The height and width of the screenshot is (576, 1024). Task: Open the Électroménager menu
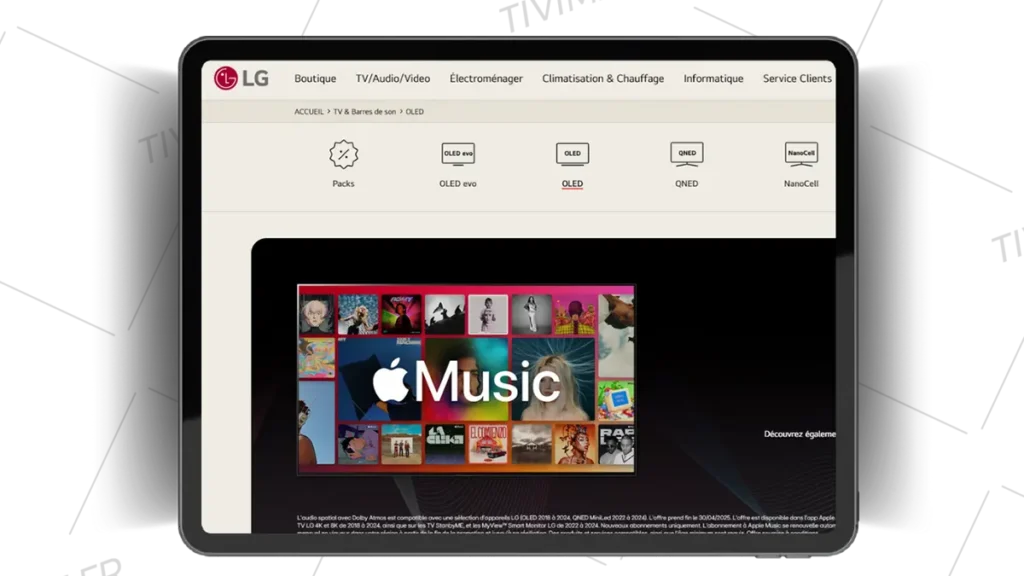pyautogui.click(x=486, y=78)
